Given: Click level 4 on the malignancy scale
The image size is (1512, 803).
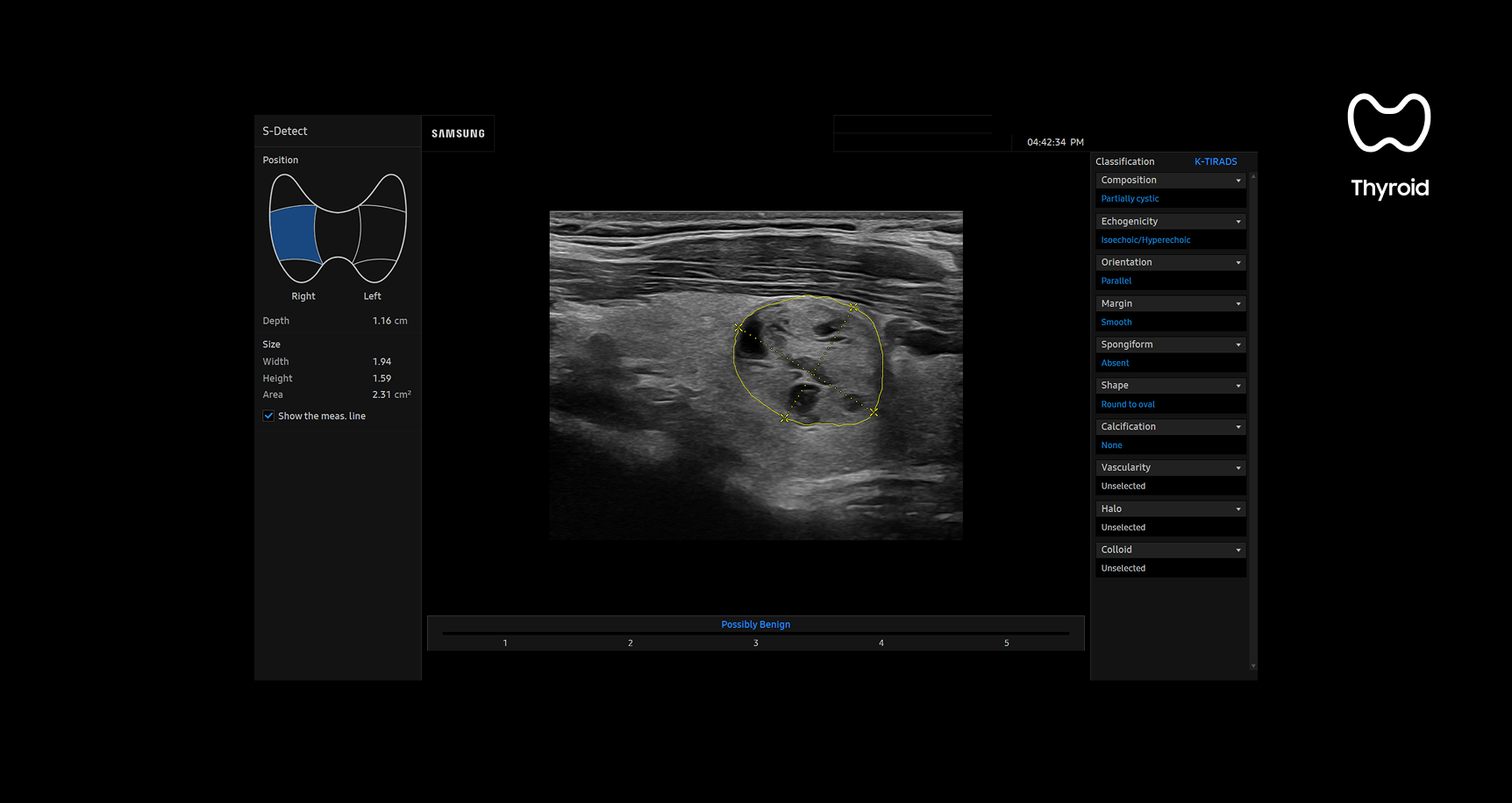Looking at the screenshot, I should 881,643.
